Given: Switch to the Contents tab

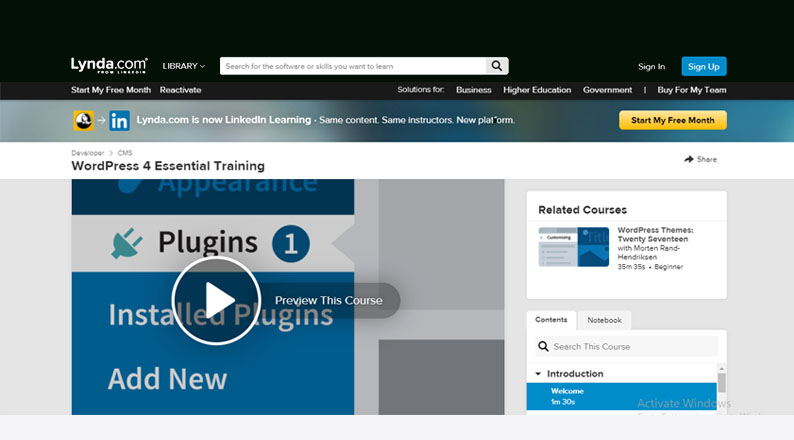Looking at the screenshot, I should 551,319.
